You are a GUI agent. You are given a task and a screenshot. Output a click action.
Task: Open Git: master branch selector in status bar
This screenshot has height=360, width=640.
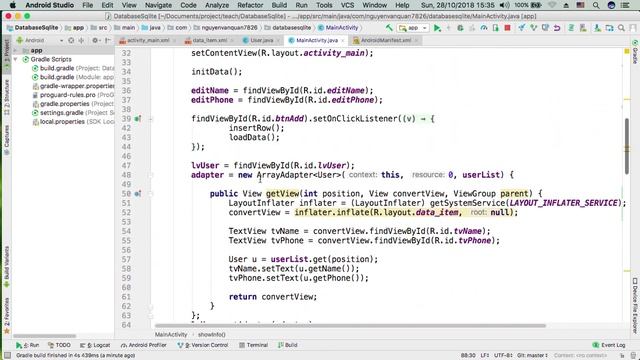pos(532,356)
